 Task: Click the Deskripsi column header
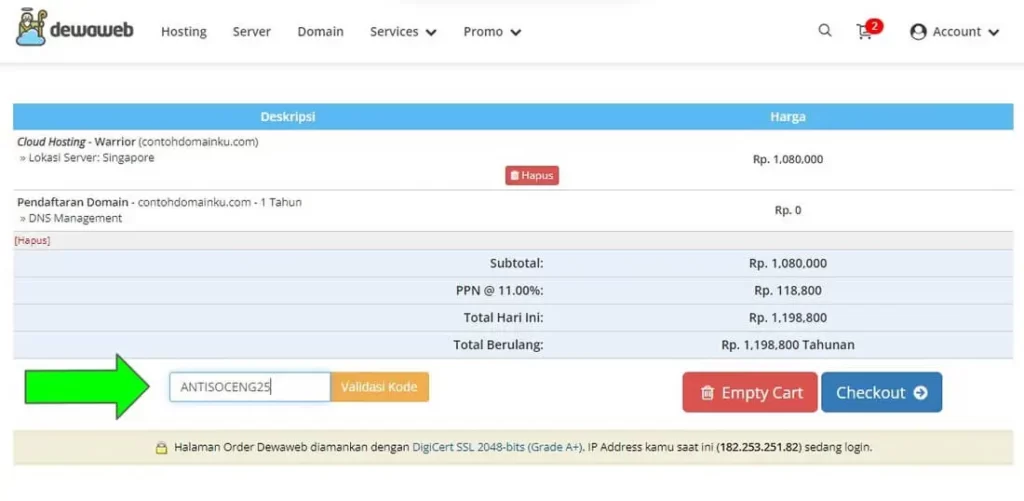pyautogui.click(x=288, y=117)
